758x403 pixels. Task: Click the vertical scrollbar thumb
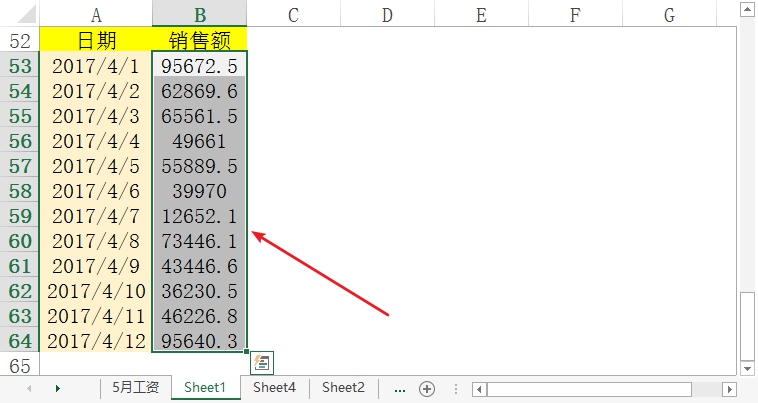point(747,326)
